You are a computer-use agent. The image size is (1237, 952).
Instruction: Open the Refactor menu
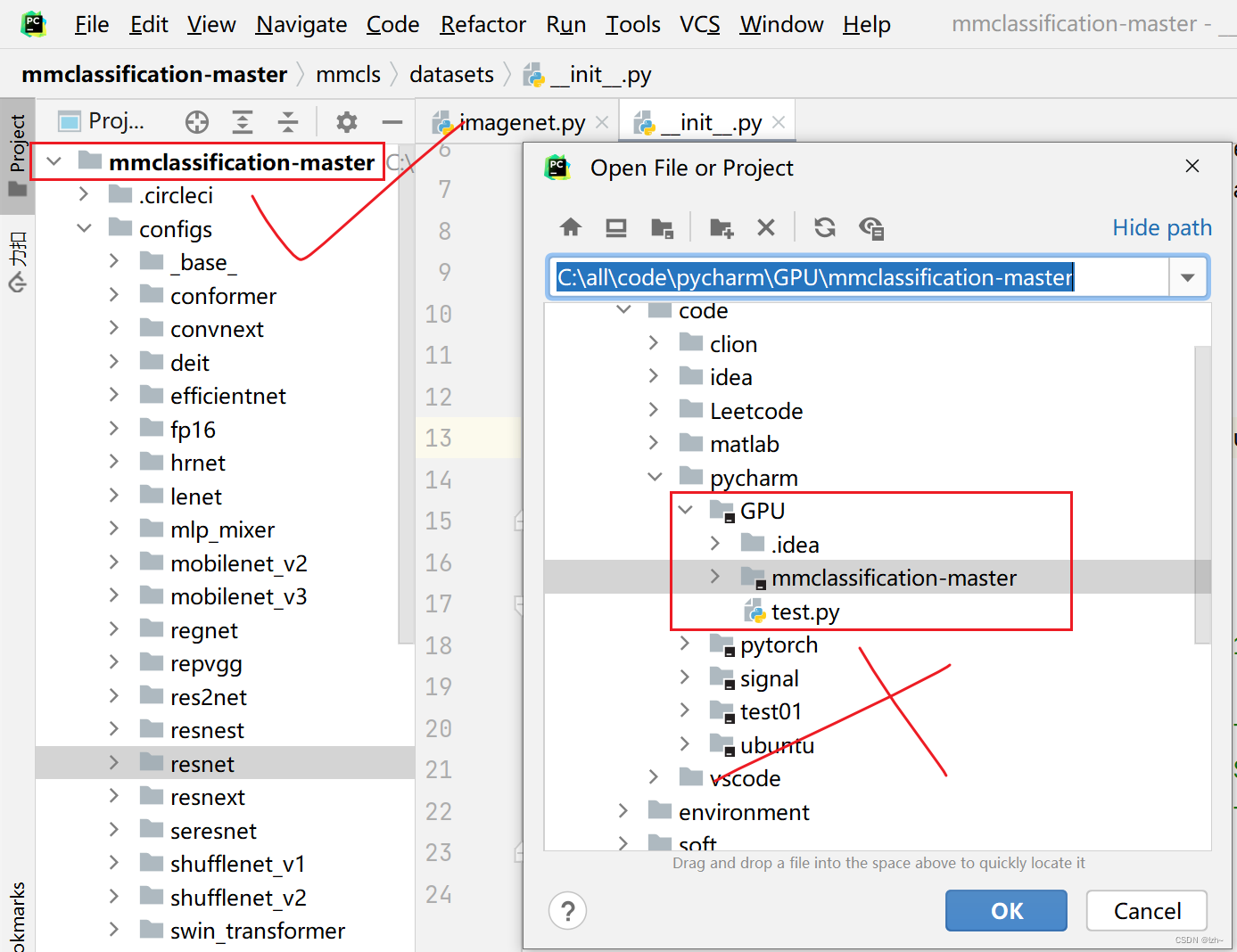pos(483,24)
